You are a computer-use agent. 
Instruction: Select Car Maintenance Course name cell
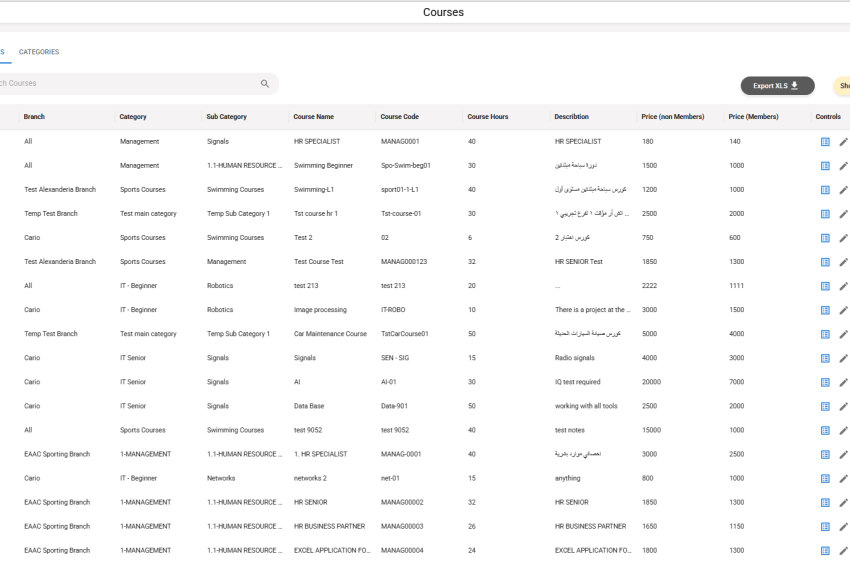point(330,334)
